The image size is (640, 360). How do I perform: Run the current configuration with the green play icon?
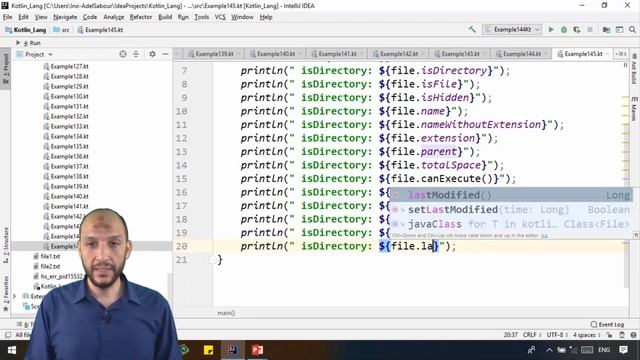(551, 29)
